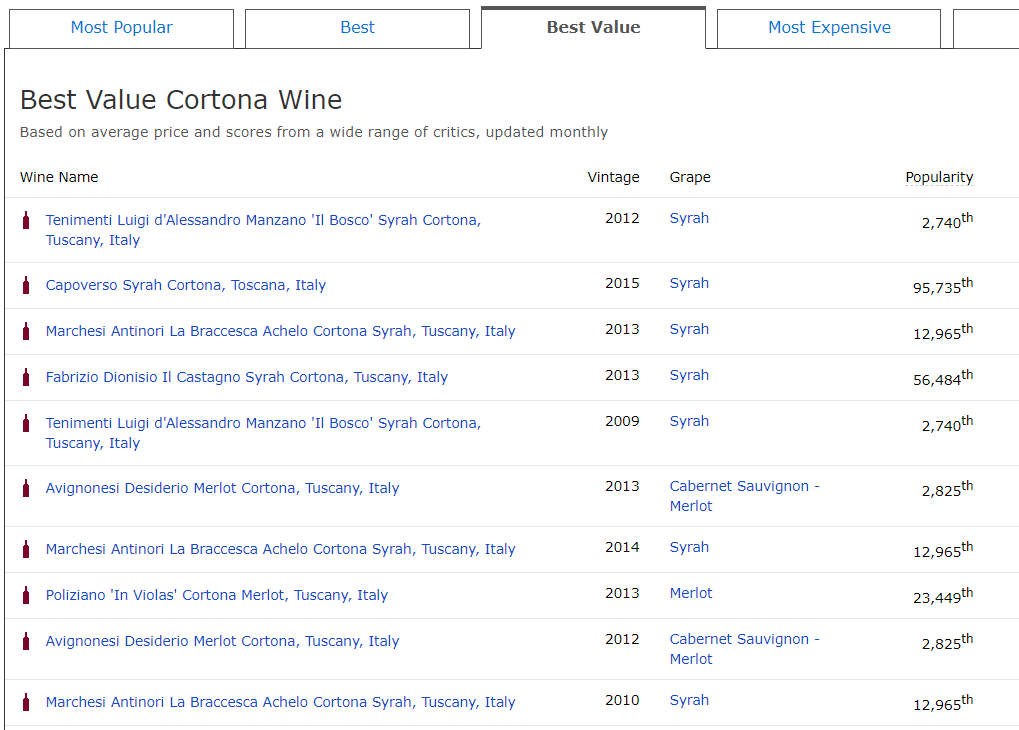The image size is (1019, 730).
Task: Click the Syrah grape link in Capoverso row
Action: pos(689,284)
